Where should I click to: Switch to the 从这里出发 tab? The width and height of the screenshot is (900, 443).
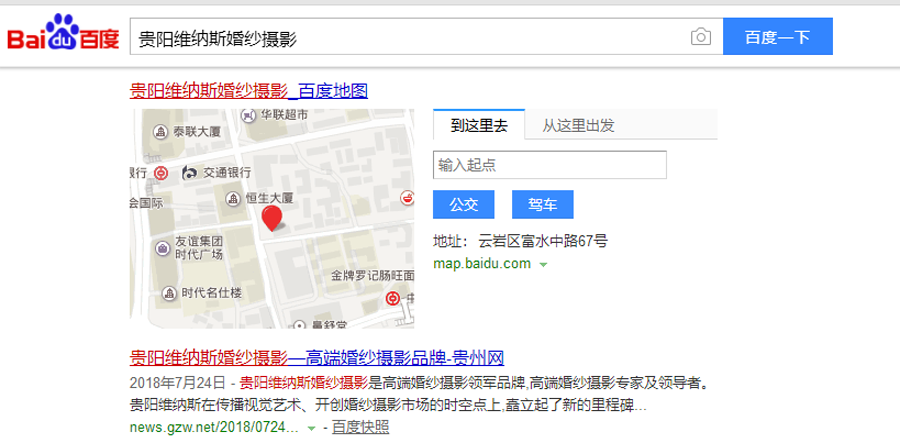coord(579,125)
